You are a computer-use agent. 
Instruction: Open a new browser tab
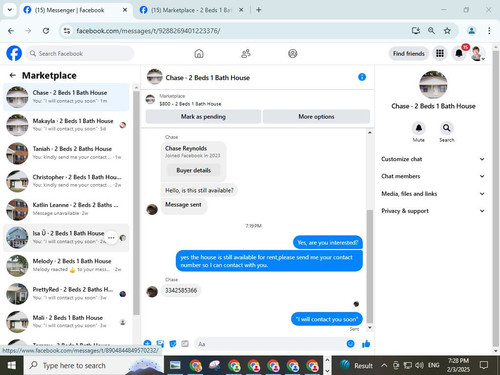coord(259,10)
